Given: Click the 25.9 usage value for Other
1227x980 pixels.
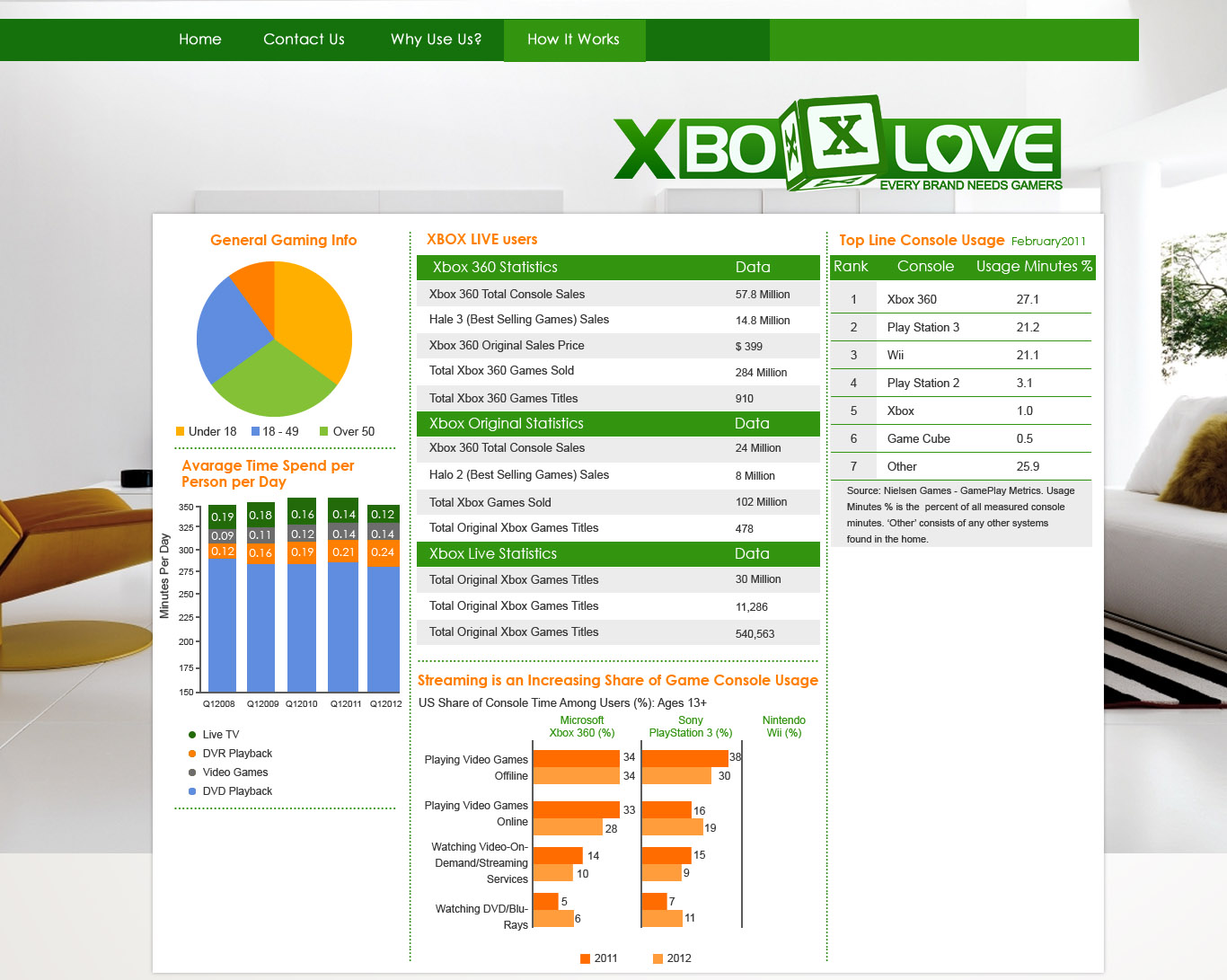Looking at the screenshot, I should (x=1028, y=466).
